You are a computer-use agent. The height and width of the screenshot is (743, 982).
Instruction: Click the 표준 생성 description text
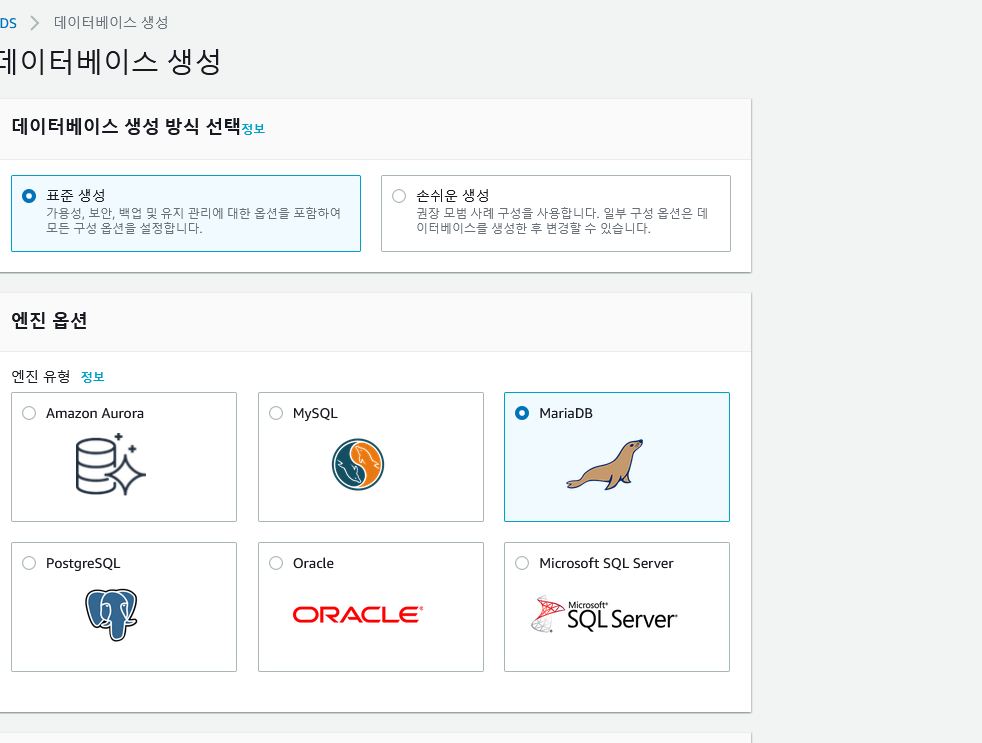[x=193, y=221]
